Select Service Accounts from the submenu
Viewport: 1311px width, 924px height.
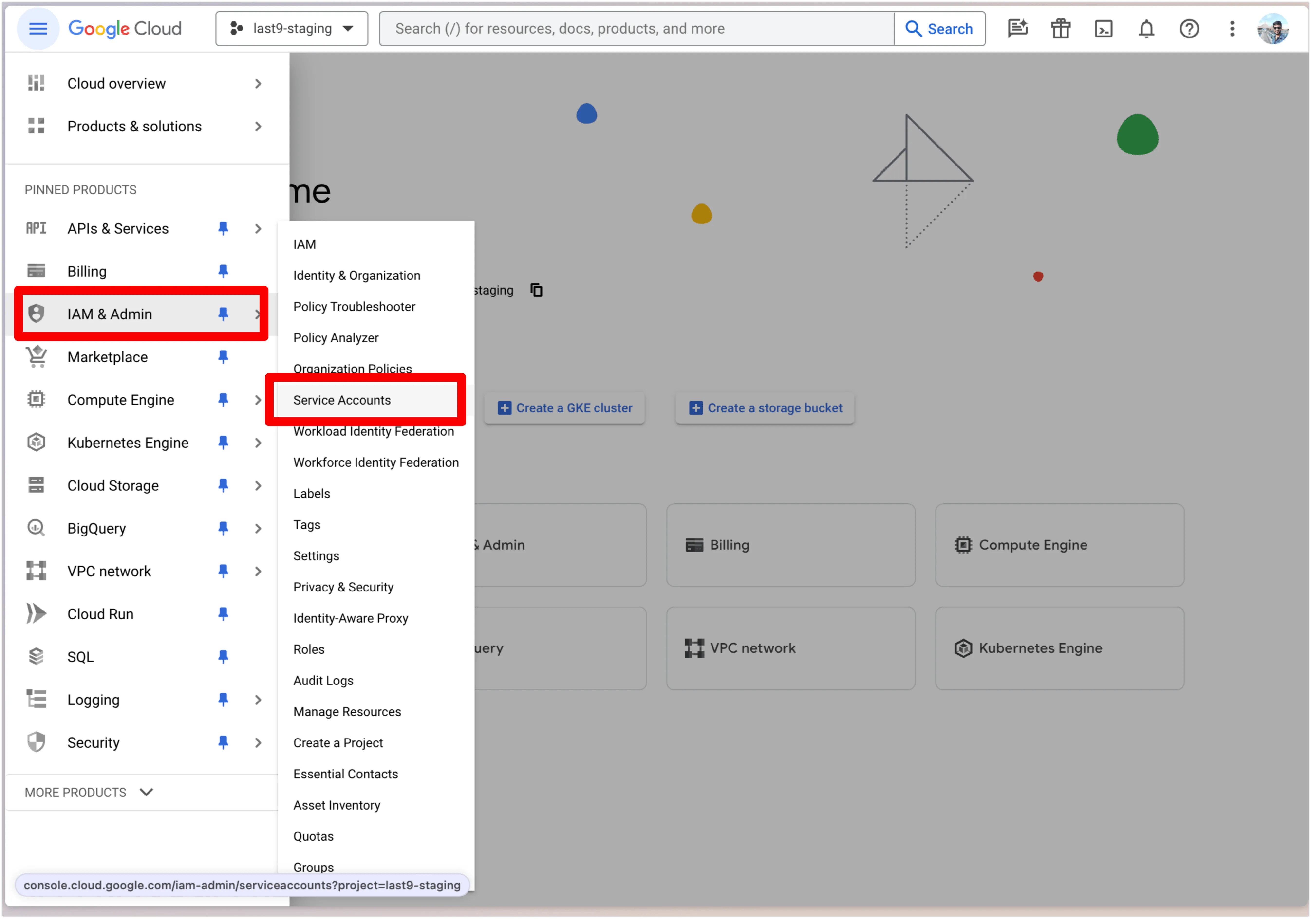point(342,400)
